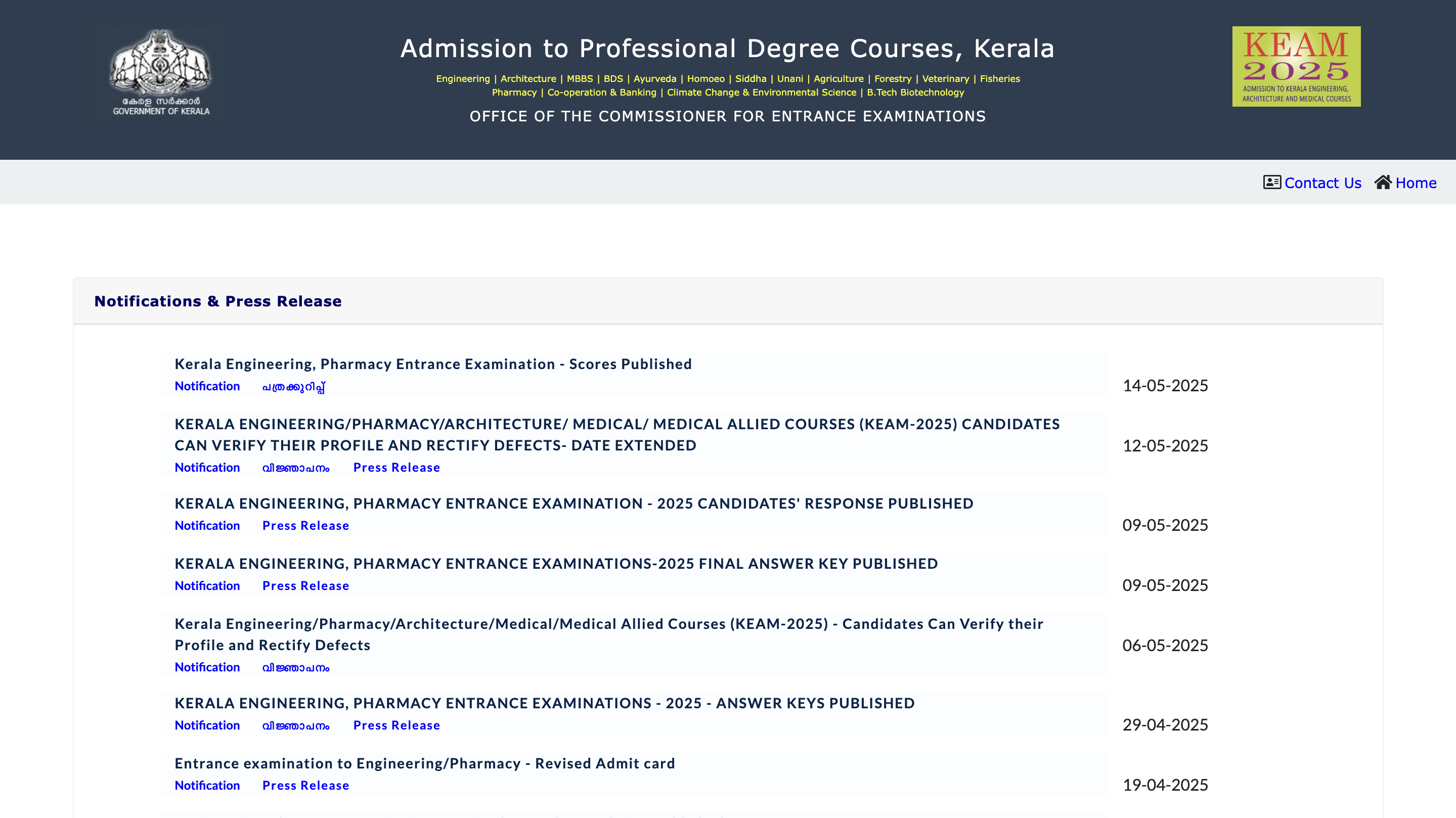
Task: Click the Notifications & Press Release heading
Action: [x=217, y=301]
